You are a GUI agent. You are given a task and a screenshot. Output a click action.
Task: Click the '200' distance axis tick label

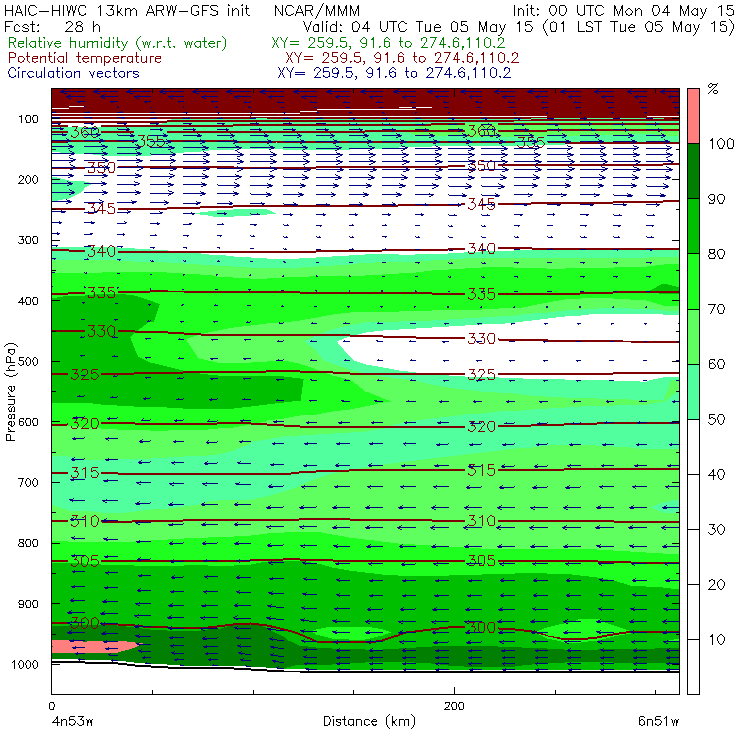tap(454, 706)
